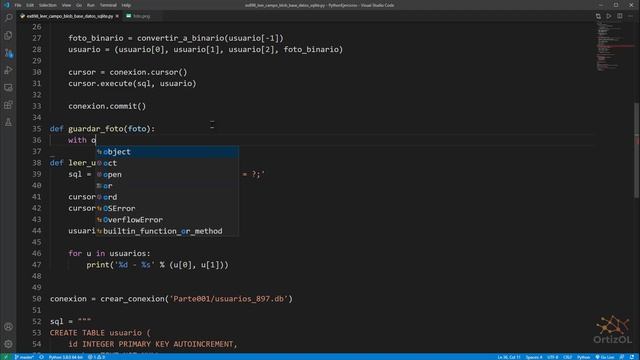Click the print statement on line 47
The height and width of the screenshot is (360, 640).
(x=157, y=265)
